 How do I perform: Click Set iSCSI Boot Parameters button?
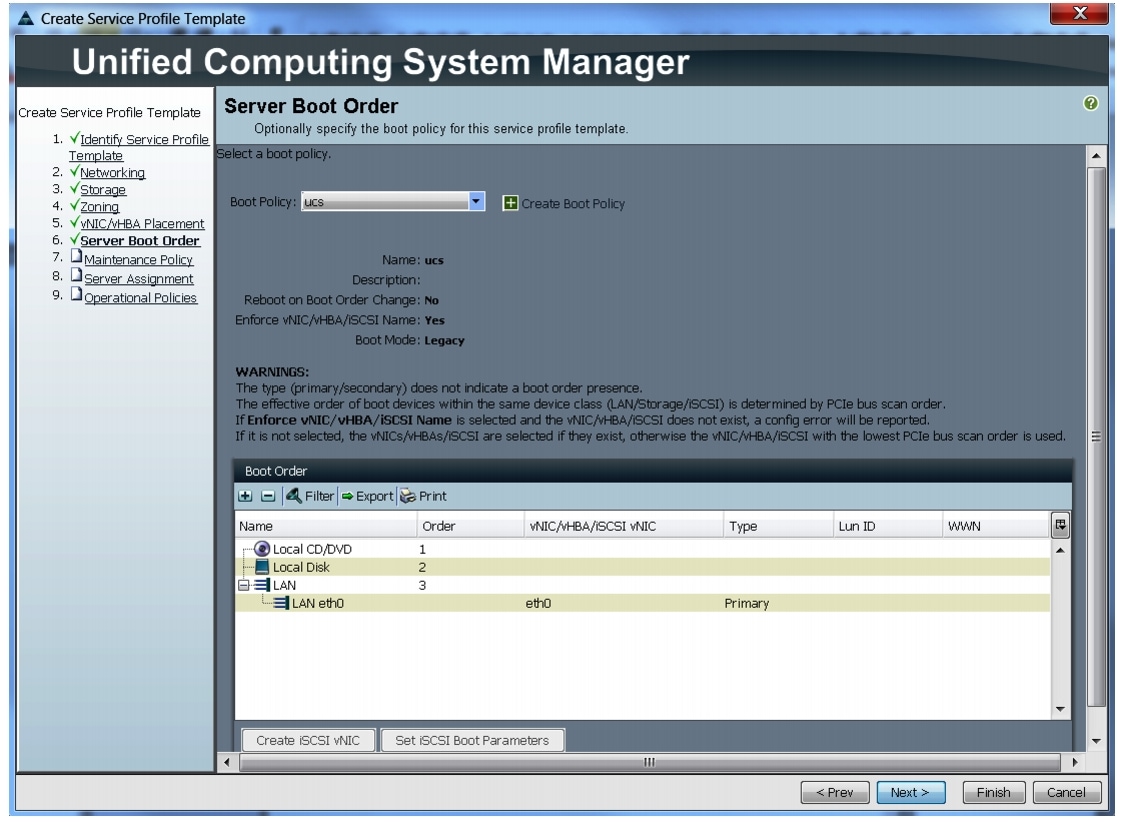click(x=472, y=741)
